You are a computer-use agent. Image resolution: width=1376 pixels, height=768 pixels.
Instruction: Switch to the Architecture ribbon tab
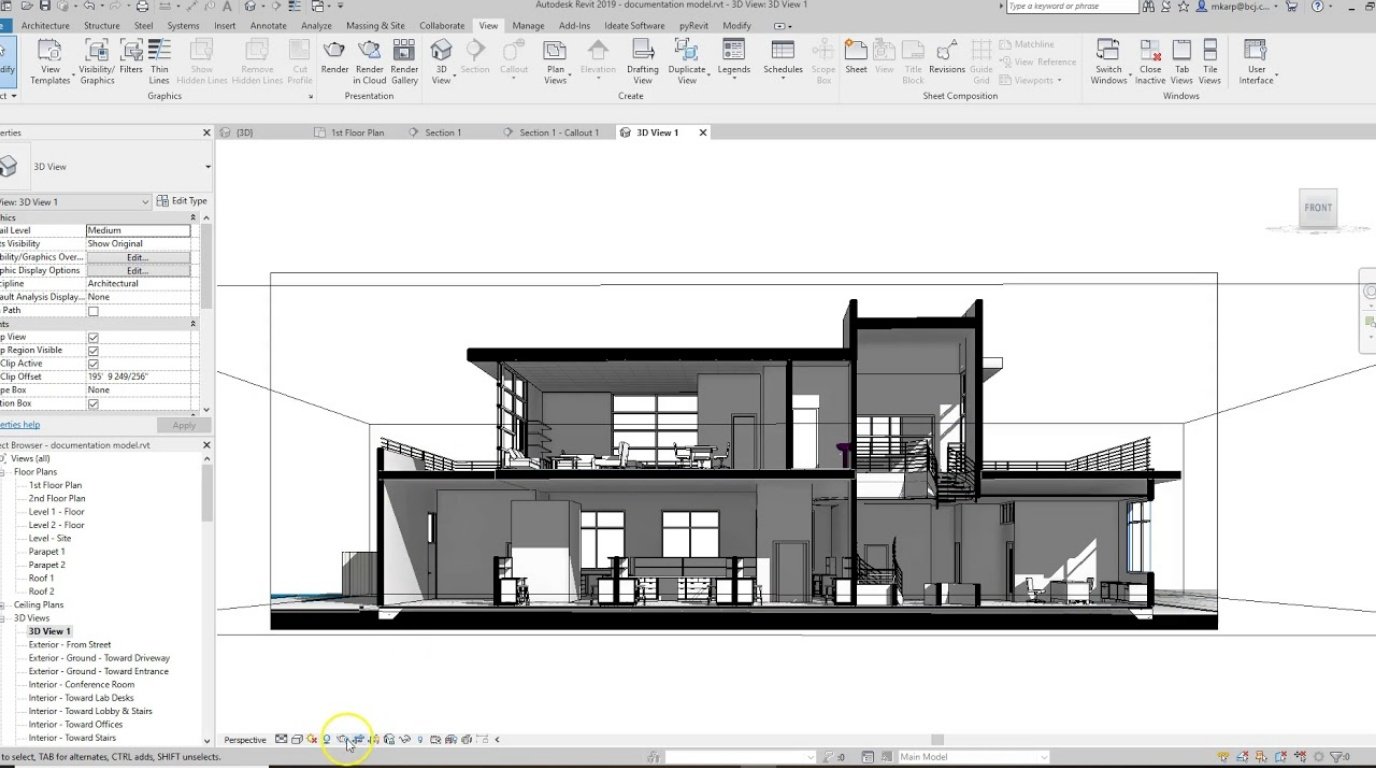[45, 25]
